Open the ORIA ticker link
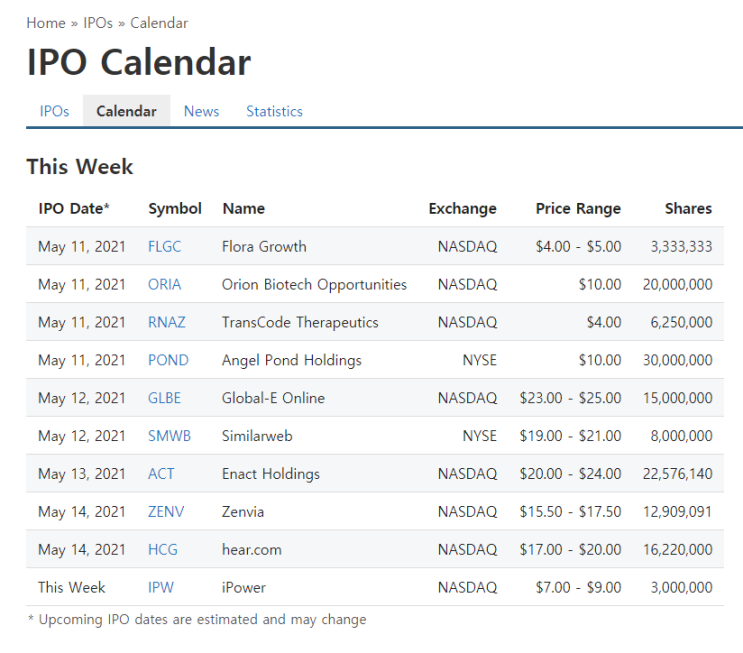This screenshot has height=653, width=743. pyautogui.click(x=164, y=284)
